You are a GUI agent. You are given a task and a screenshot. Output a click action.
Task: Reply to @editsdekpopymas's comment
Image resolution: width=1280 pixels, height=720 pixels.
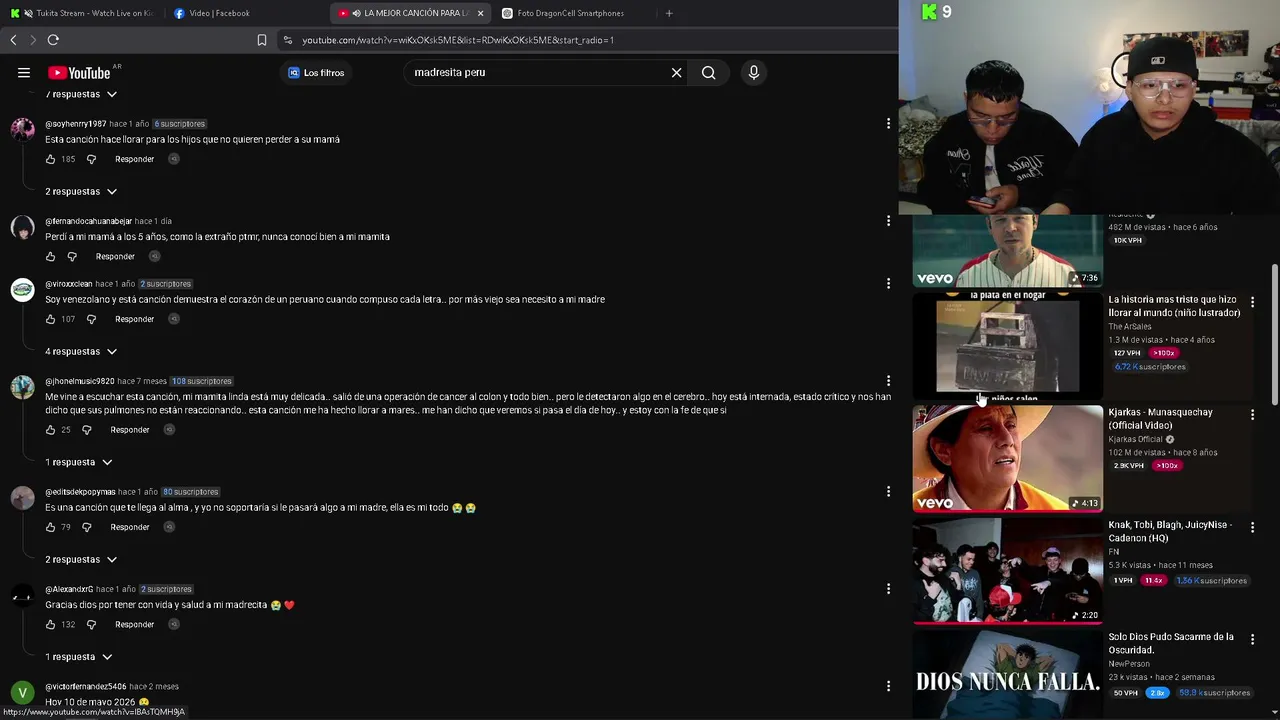(x=130, y=527)
